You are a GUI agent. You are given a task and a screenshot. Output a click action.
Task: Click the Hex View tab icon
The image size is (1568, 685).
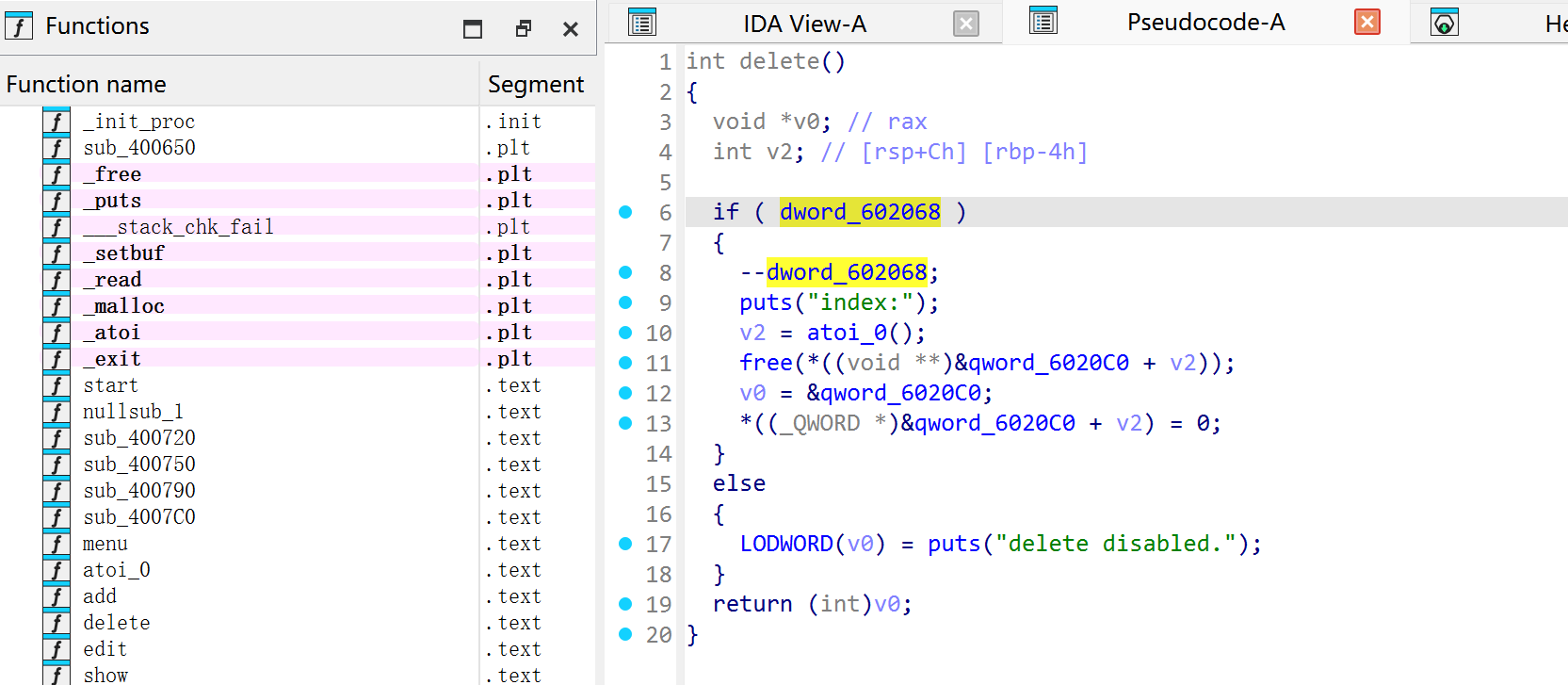tap(1445, 22)
